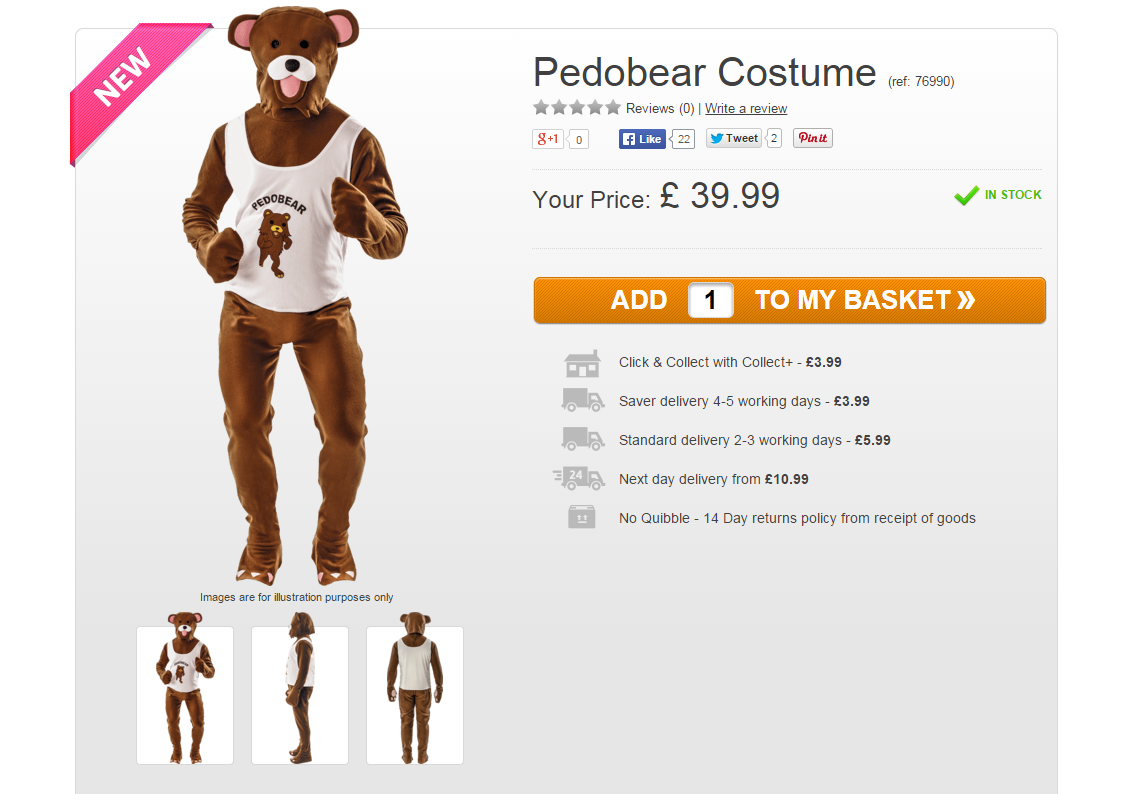Click the large main costume image
This screenshot has height=794, width=1135.
295,300
